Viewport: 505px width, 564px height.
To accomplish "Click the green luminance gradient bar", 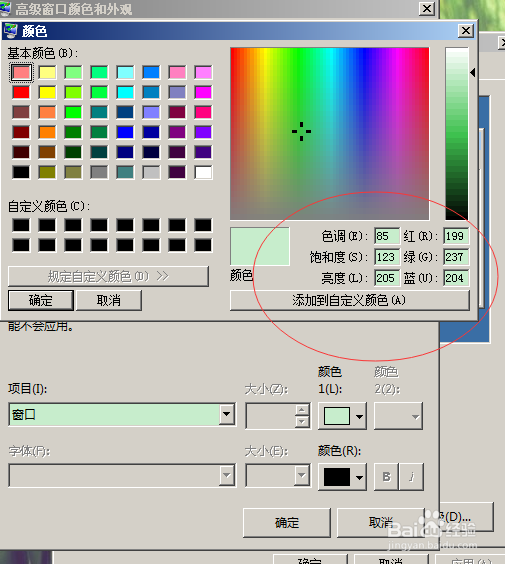I will click(457, 133).
